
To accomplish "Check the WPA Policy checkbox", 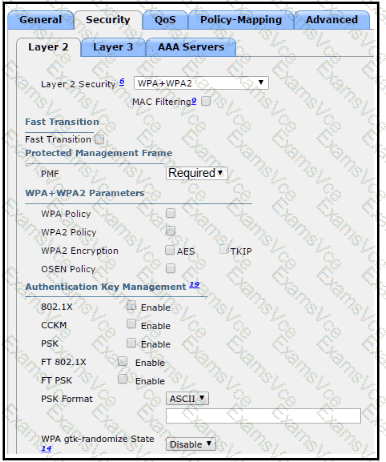I will pos(171,213).
